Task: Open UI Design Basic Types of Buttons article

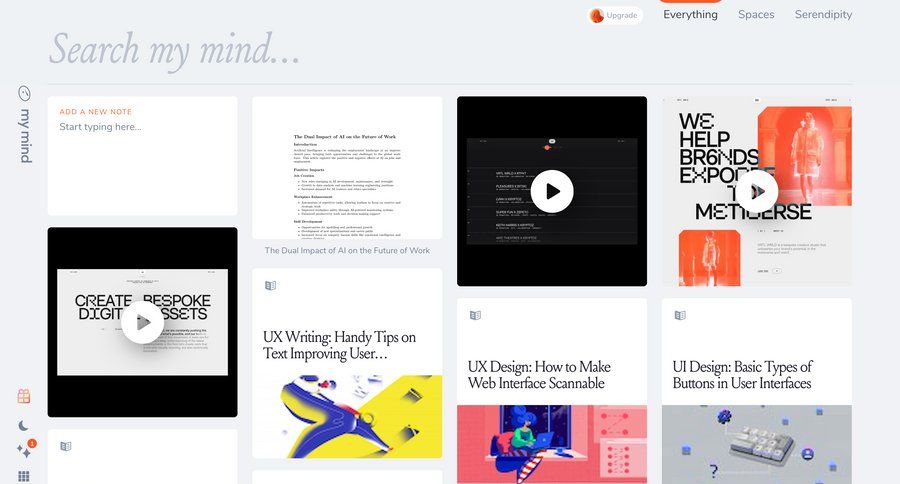Action: pyautogui.click(x=742, y=375)
